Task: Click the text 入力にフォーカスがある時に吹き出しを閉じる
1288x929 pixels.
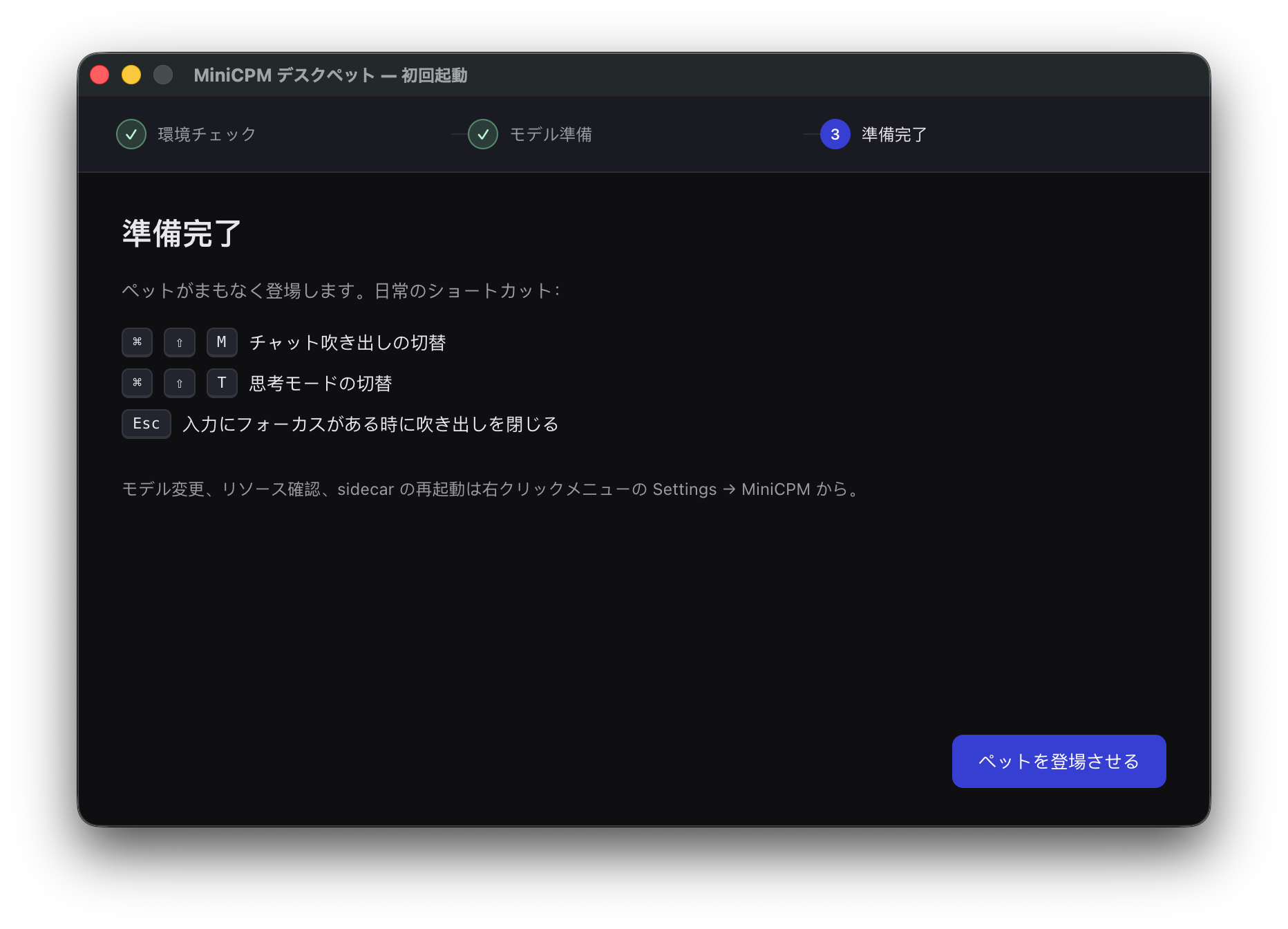Action: click(370, 424)
